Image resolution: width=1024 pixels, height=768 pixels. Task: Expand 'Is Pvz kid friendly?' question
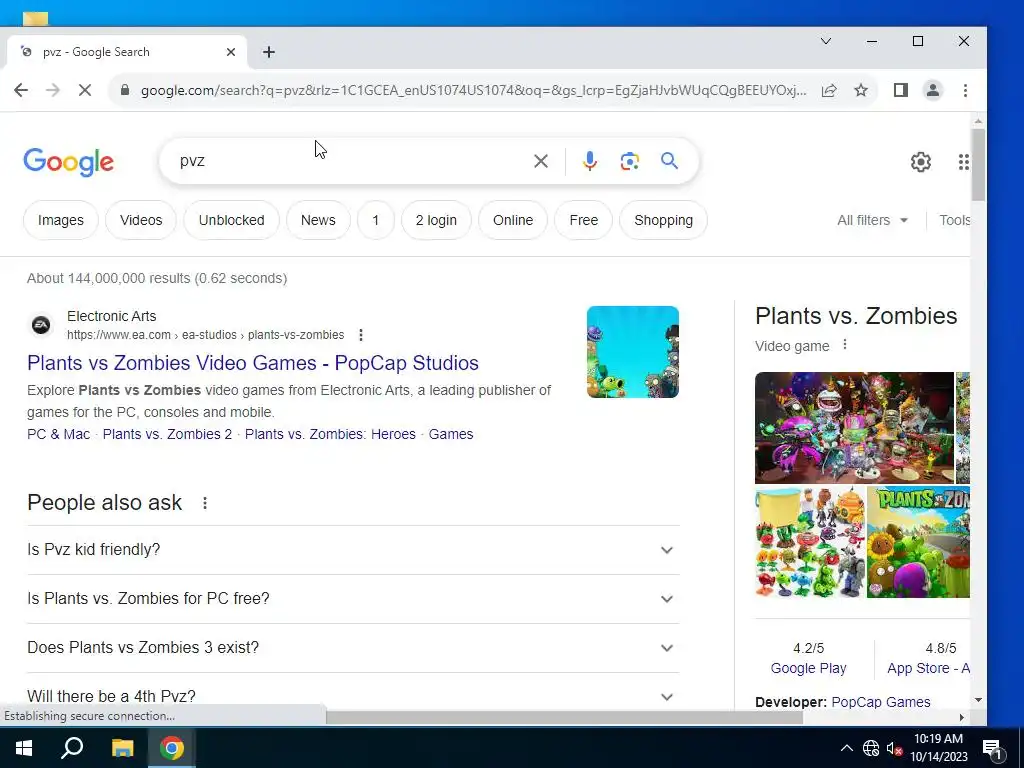coord(353,550)
